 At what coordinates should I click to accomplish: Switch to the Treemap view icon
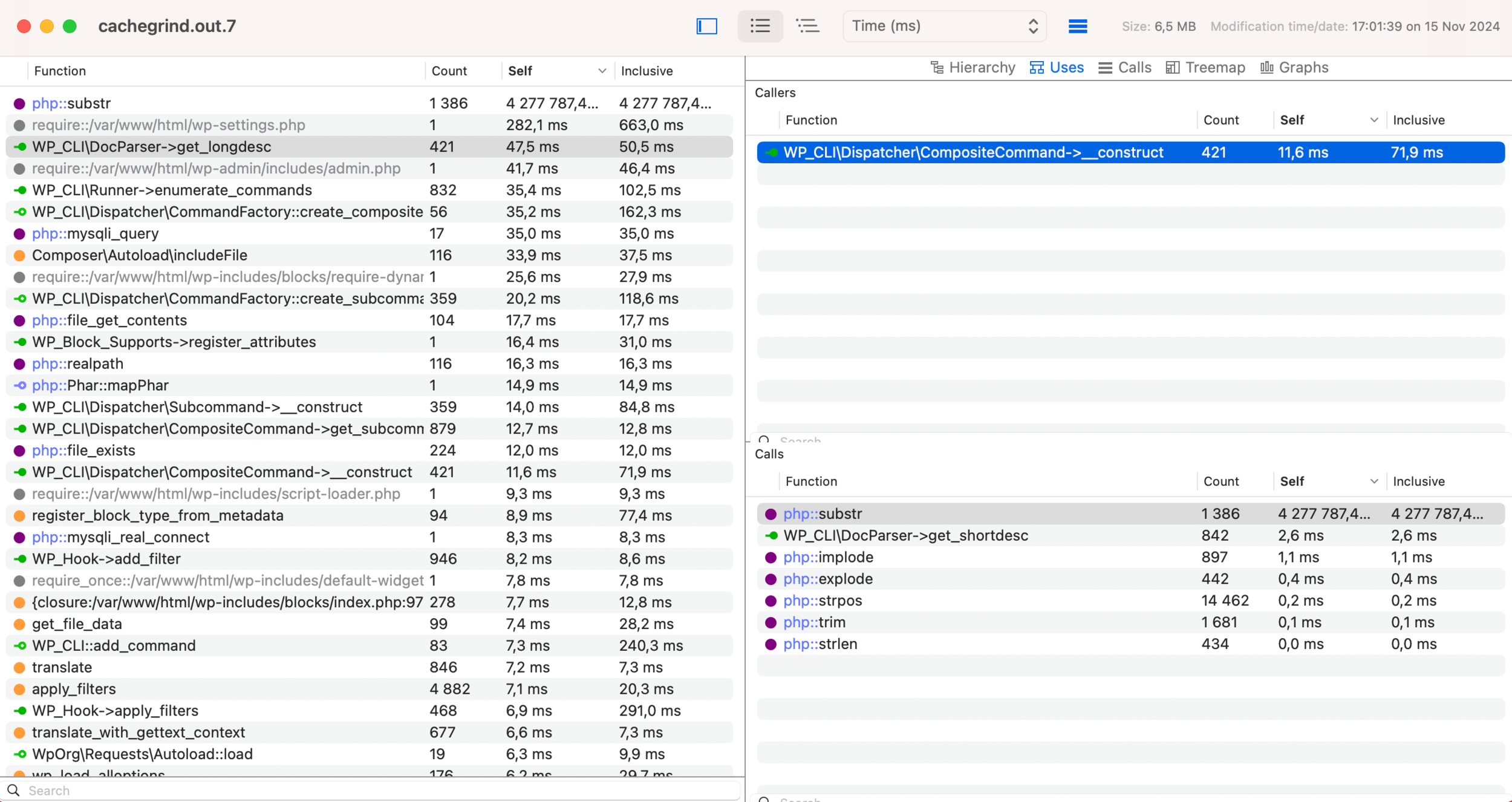coord(1173,68)
